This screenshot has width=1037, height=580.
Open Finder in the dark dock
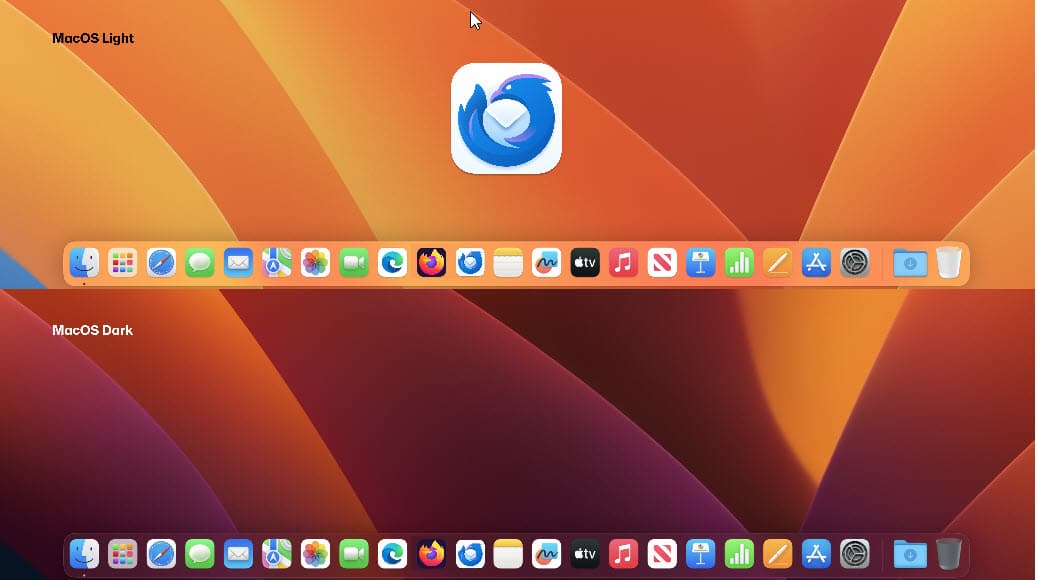pyautogui.click(x=84, y=554)
